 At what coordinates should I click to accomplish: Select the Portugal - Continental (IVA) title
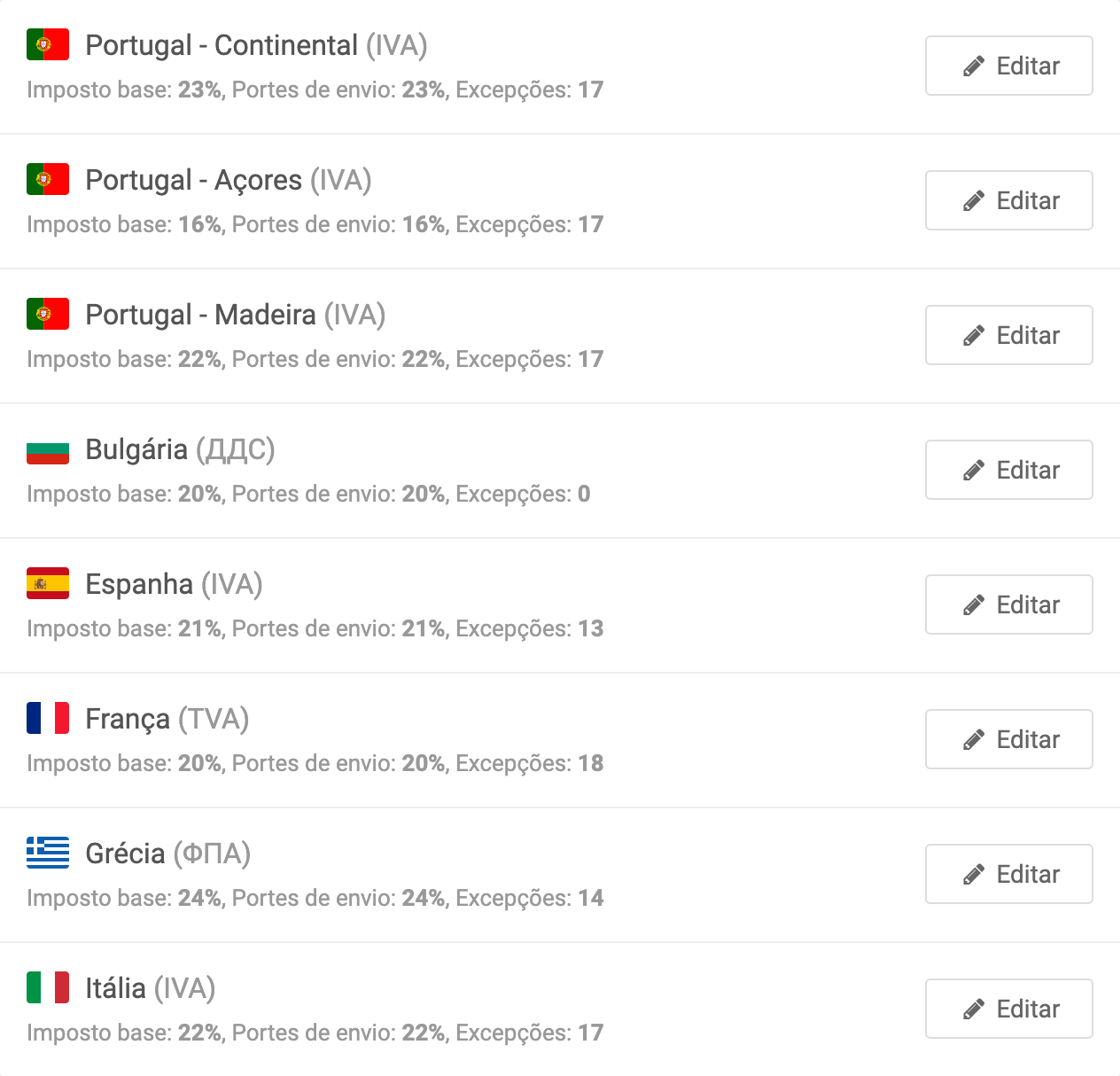point(256,45)
